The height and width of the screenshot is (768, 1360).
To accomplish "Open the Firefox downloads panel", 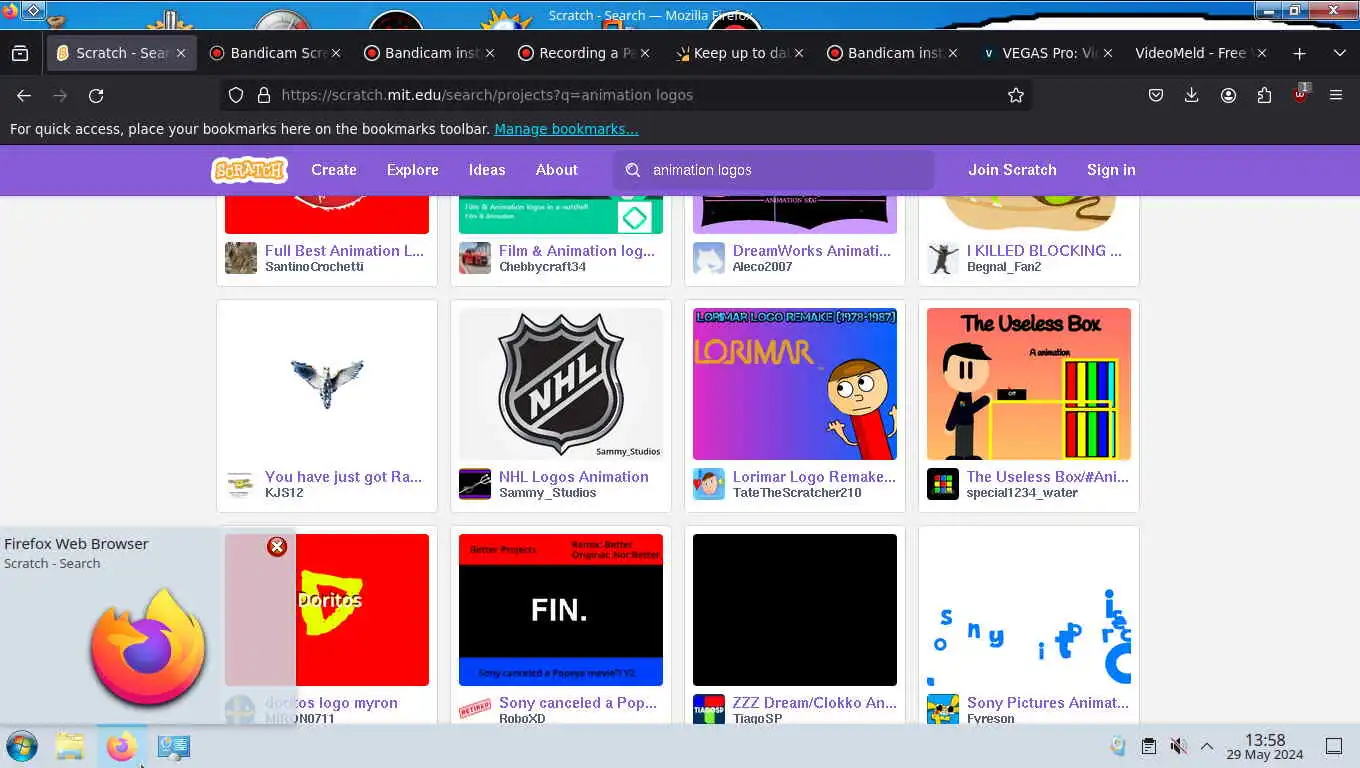I will (x=1192, y=95).
